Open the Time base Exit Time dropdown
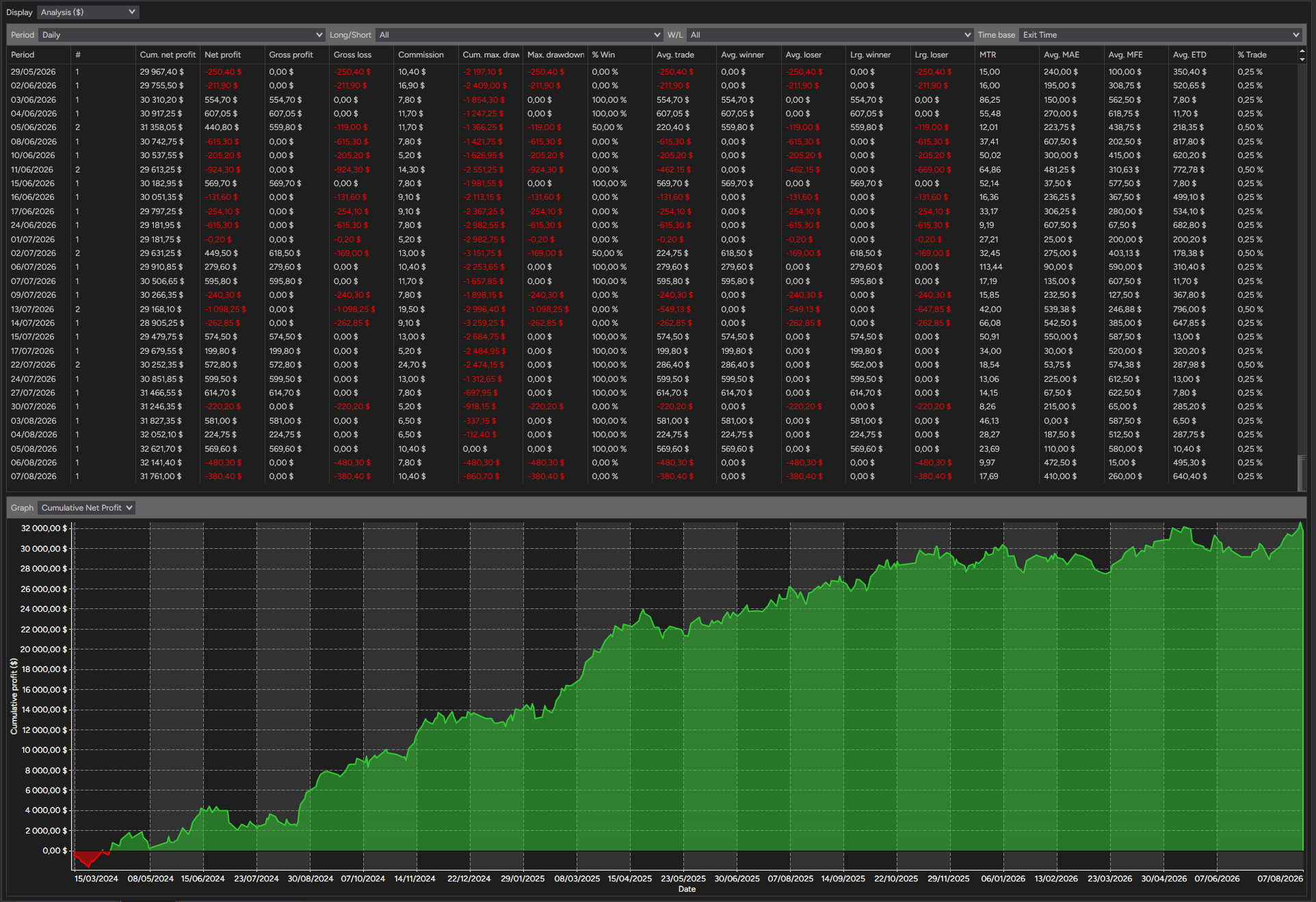The image size is (1316, 902). point(1160,35)
